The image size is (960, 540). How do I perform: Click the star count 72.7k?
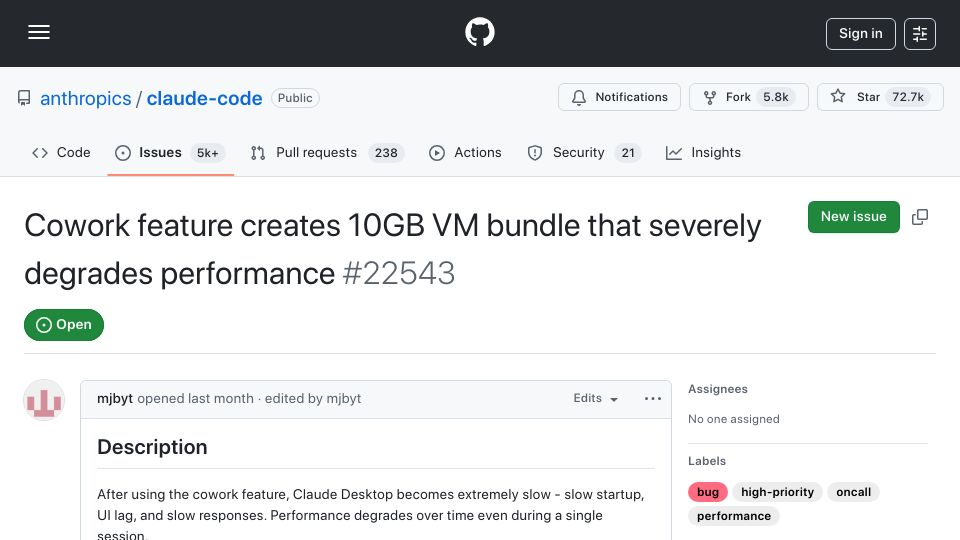tap(907, 97)
